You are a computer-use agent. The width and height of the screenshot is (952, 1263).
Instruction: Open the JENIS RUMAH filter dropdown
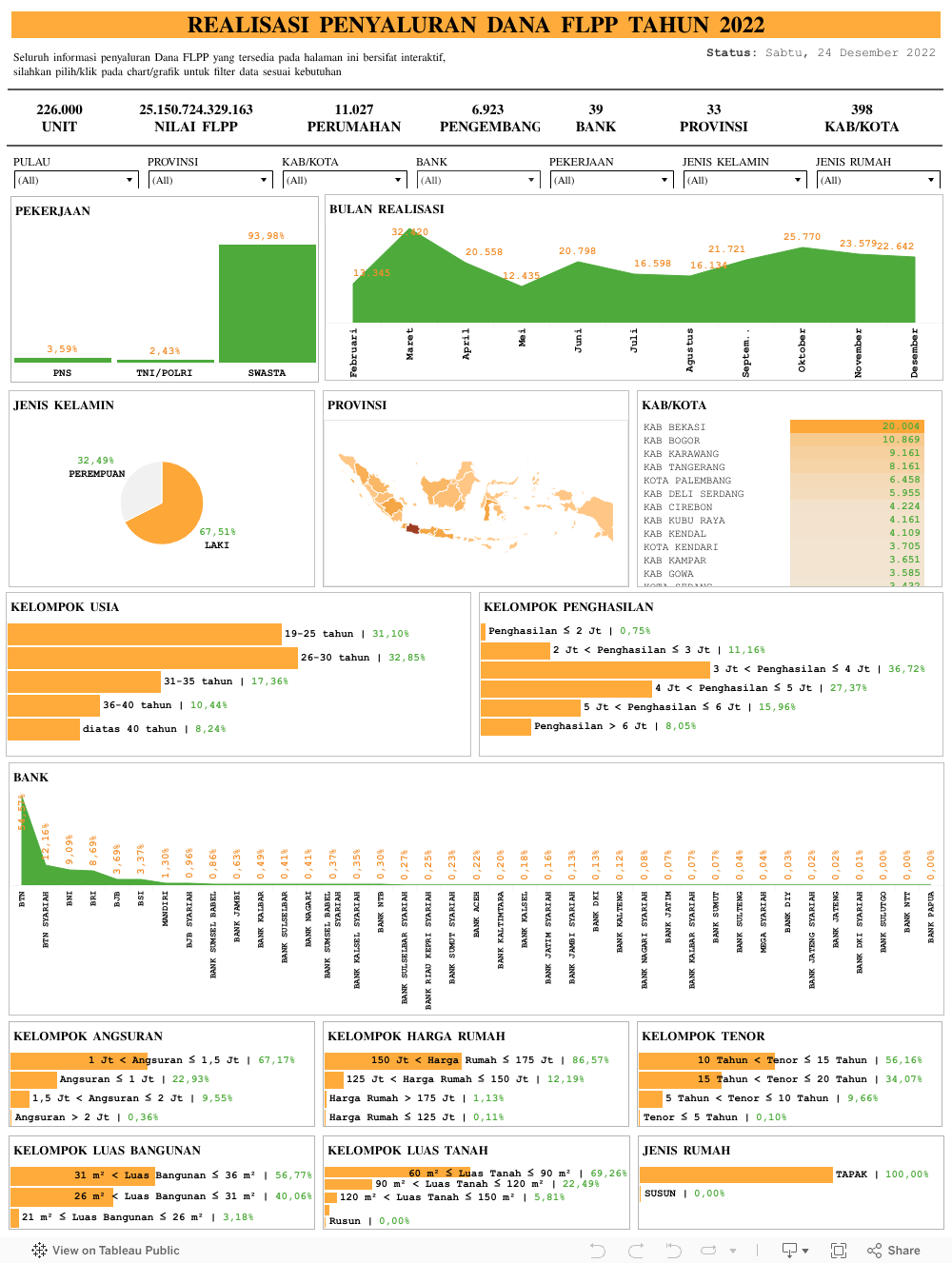[879, 180]
